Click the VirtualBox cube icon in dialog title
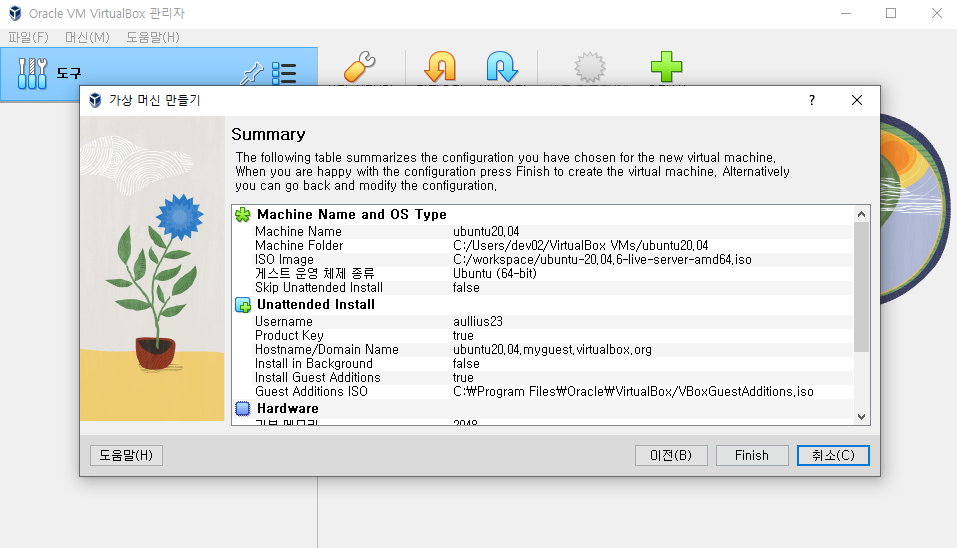Image resolution: width=957 pixels, height=548 pixels. (95, 100)
